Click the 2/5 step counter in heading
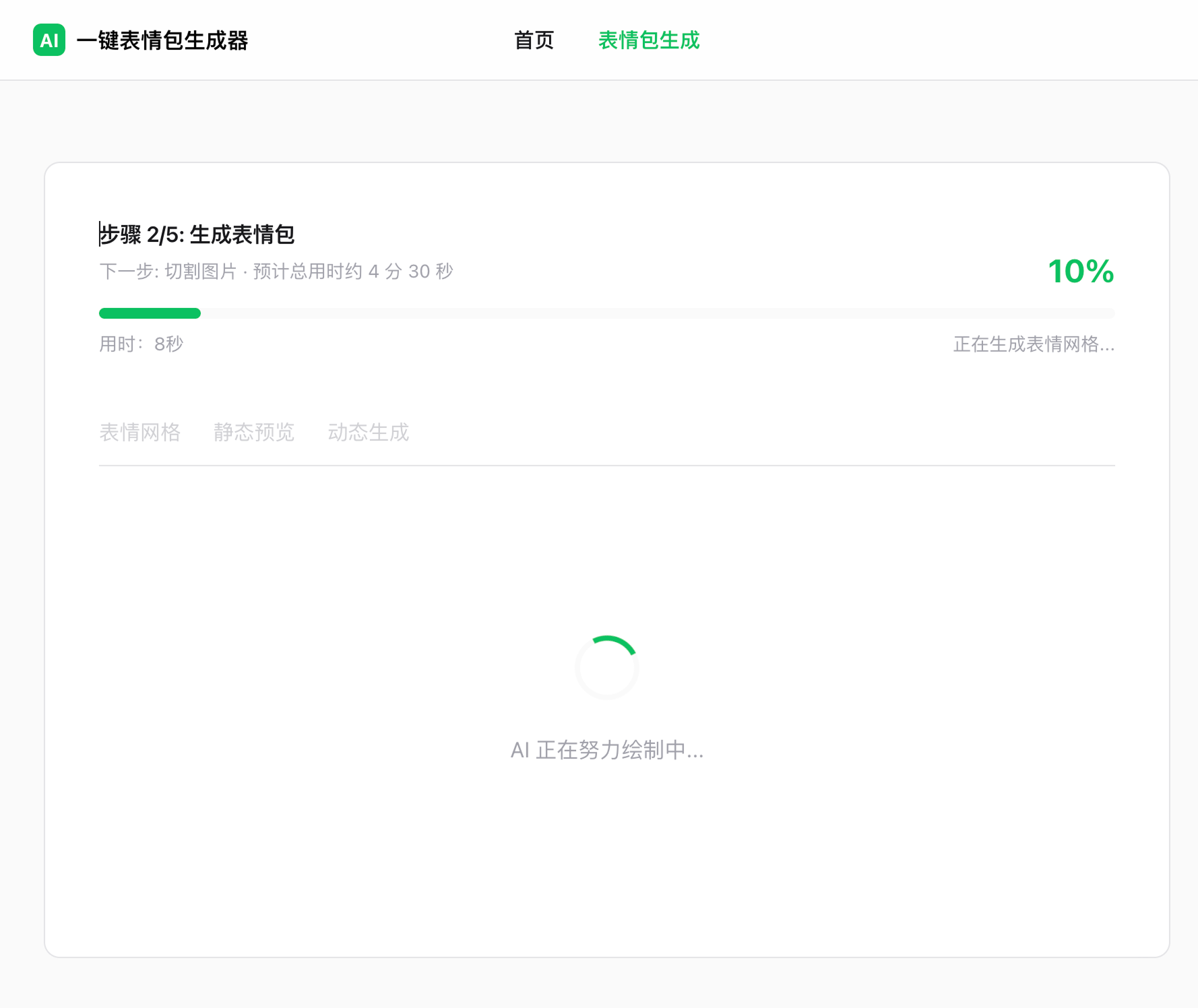 click(x=163, y=234)
